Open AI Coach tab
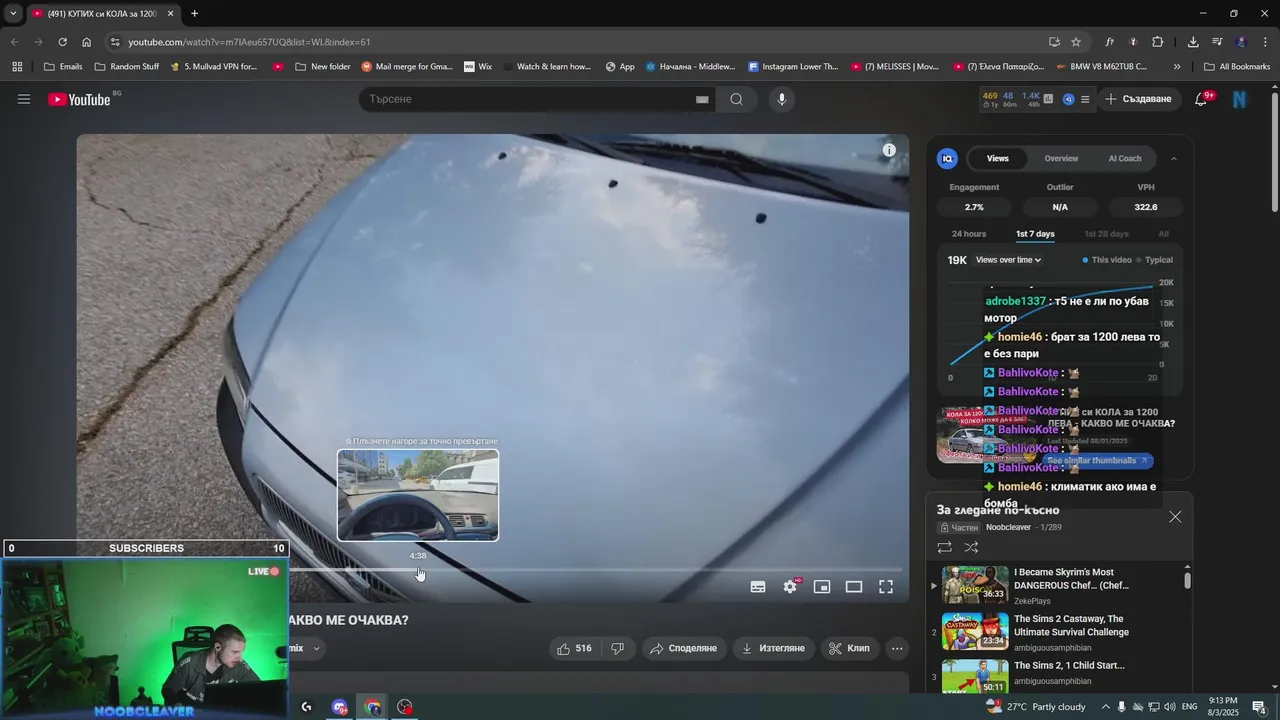The width and height of the screenshot is (1280, 720). (x=1125, y=158)
